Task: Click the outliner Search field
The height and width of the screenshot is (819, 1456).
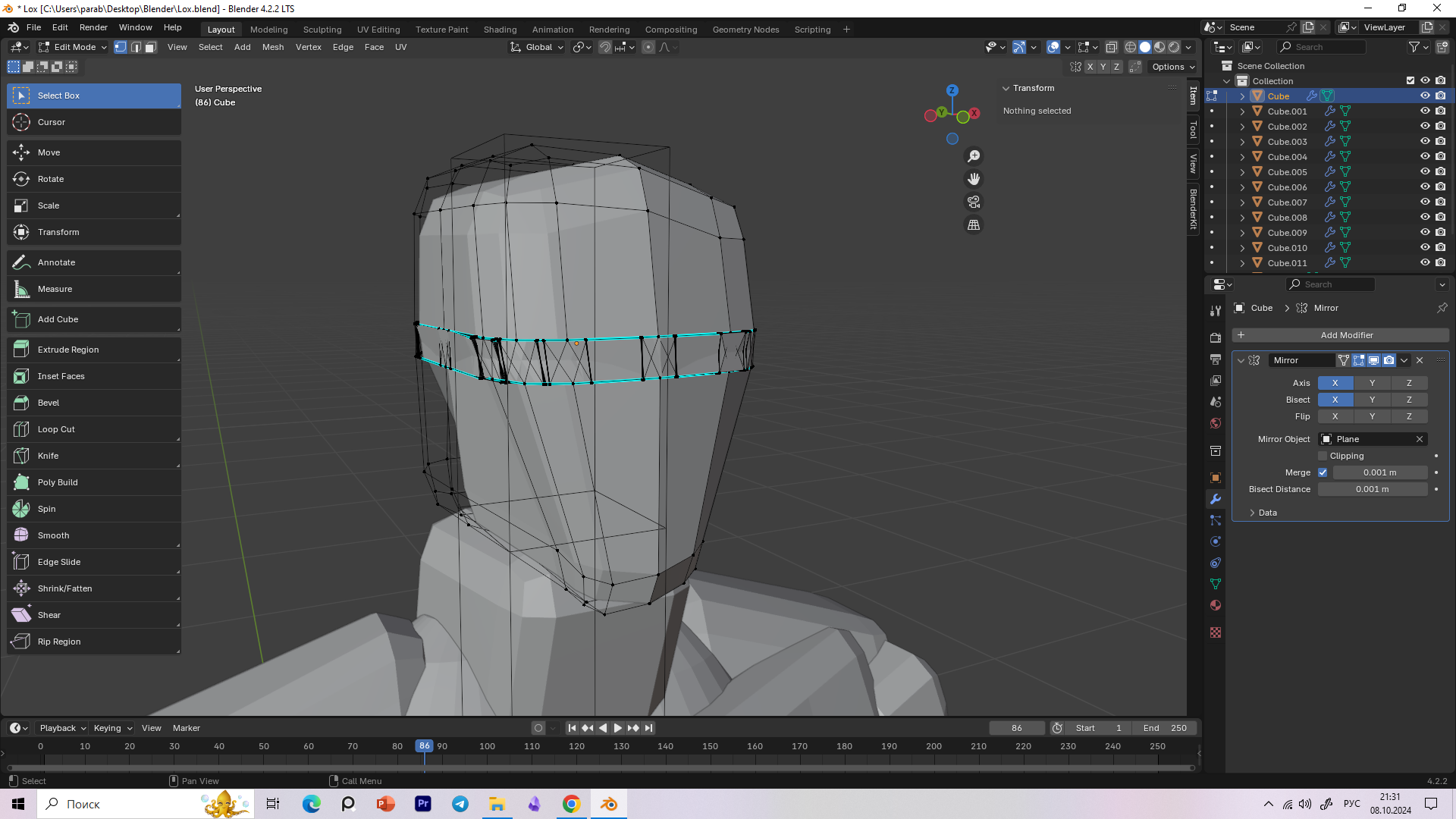Action: pyautogui.click(x=1322, y=47)
